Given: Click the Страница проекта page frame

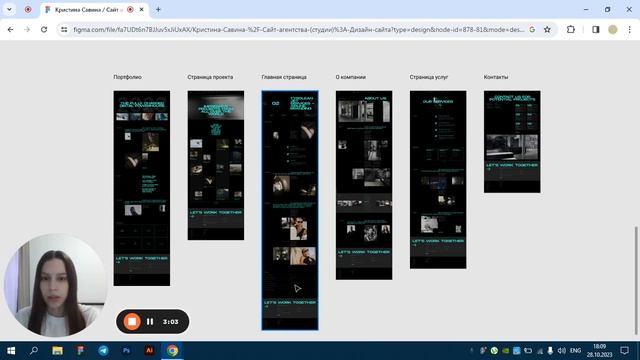Looking at the screenshot, I should coord(216,165).
